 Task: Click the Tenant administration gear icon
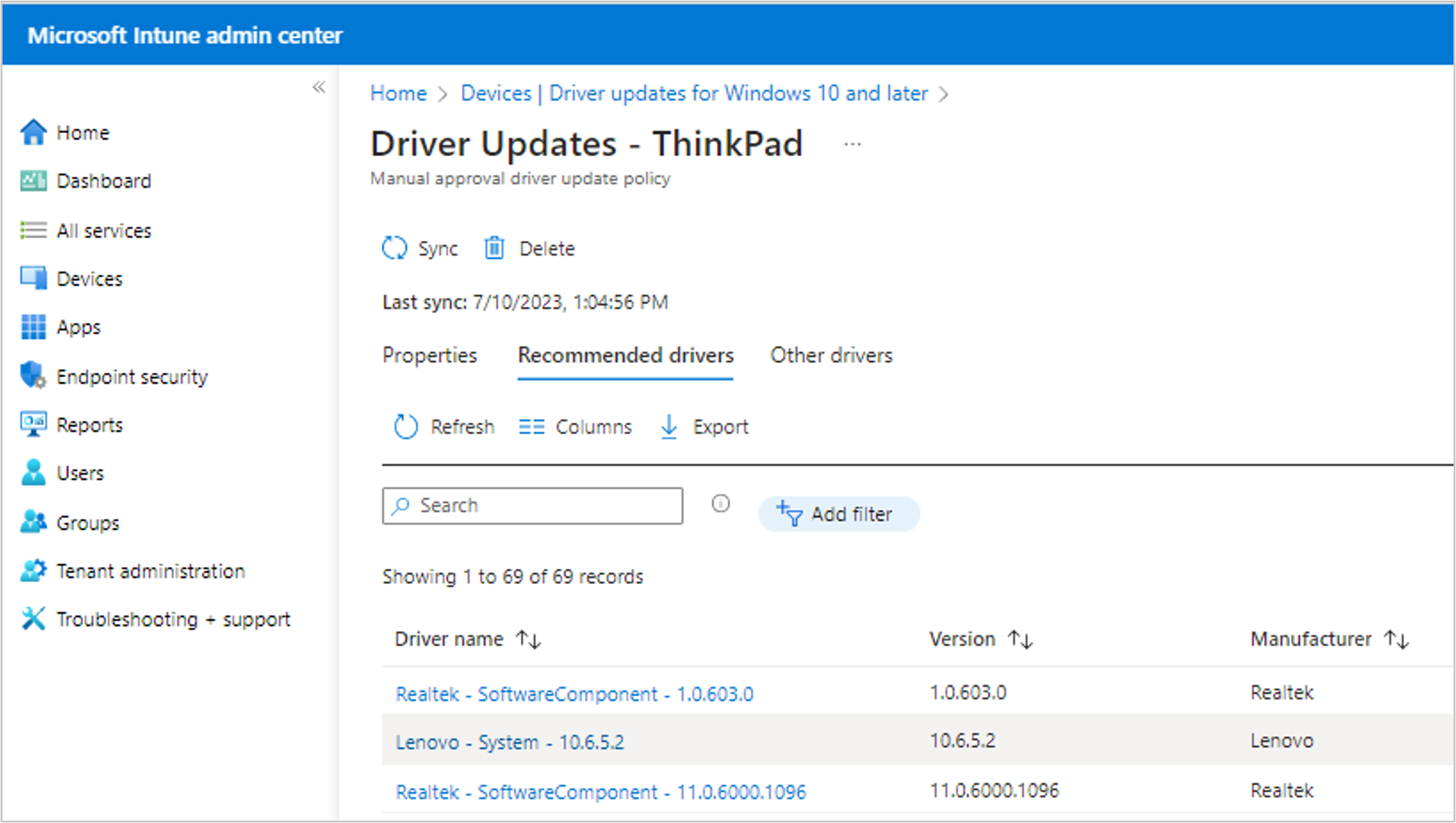tap(33, 571)
